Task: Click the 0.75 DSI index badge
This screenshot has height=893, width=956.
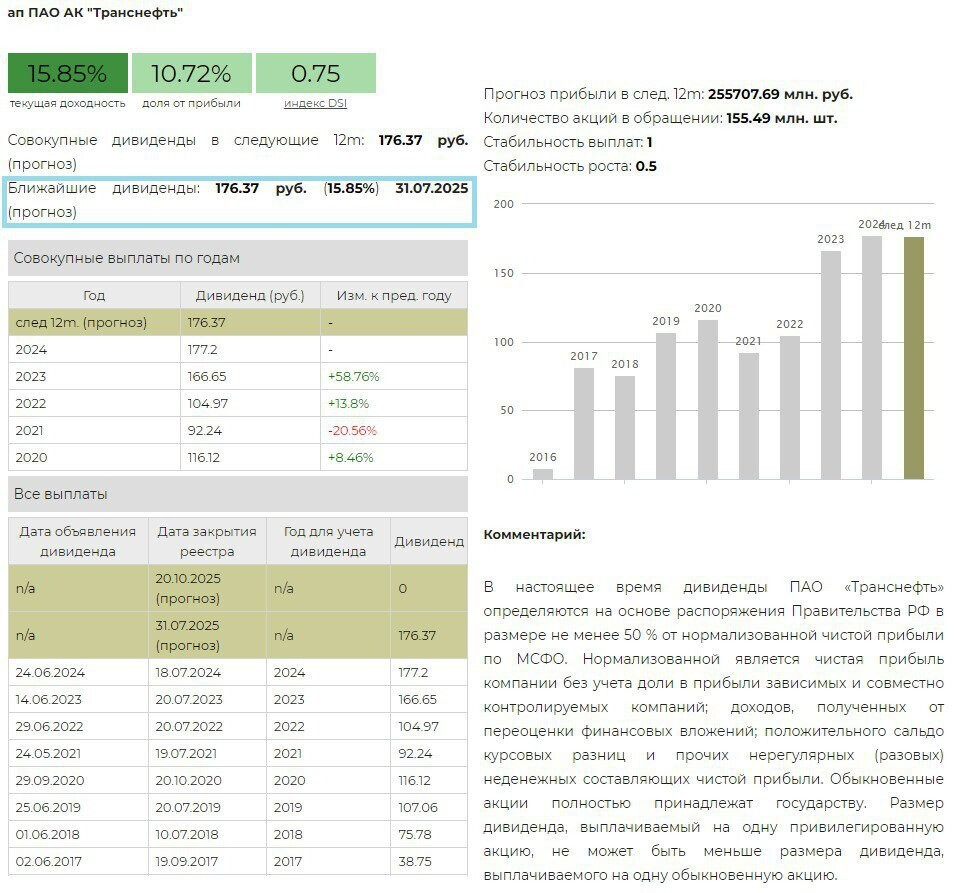Action: [x=315, y=73]
